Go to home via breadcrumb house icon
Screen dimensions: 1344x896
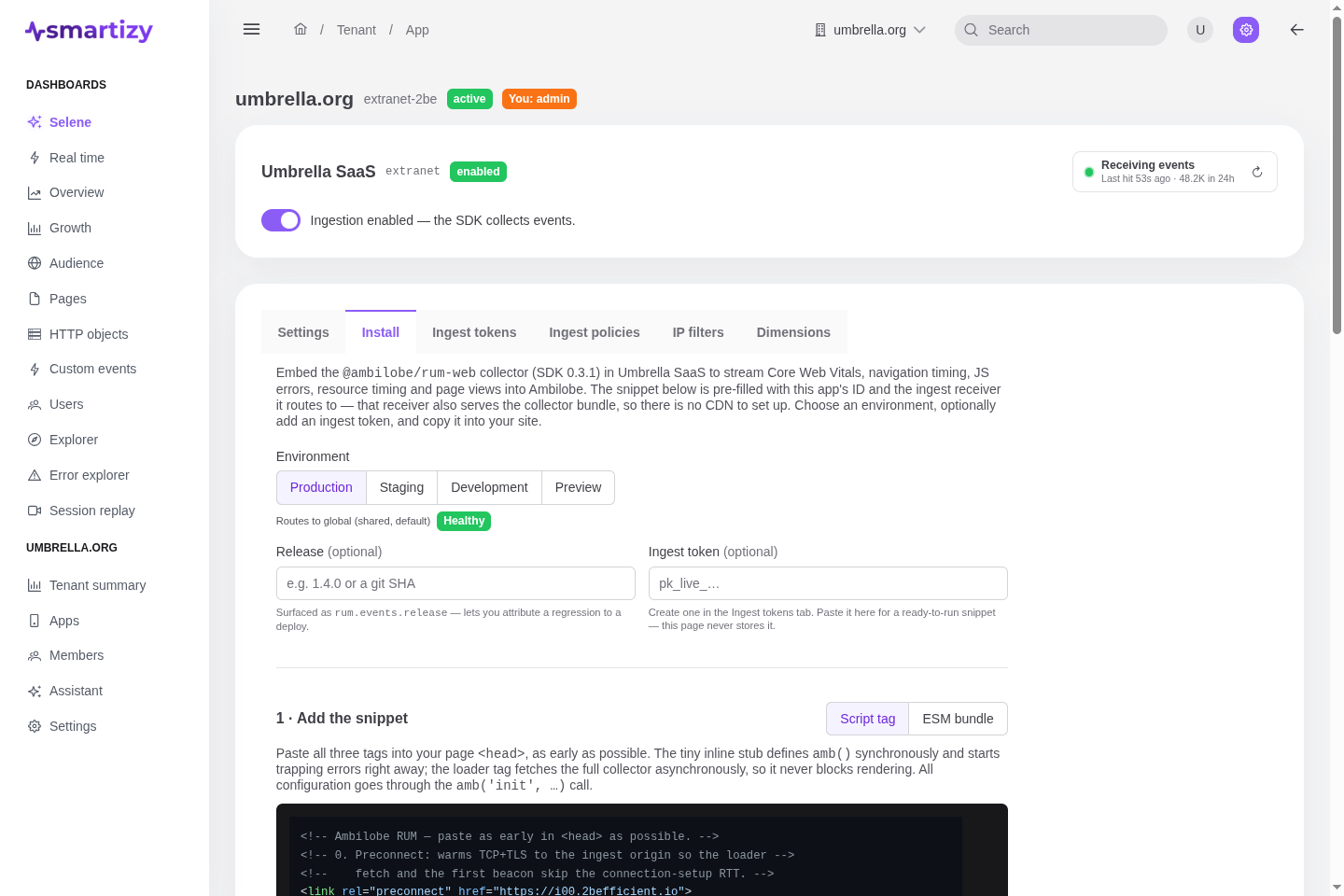(301, 29)
